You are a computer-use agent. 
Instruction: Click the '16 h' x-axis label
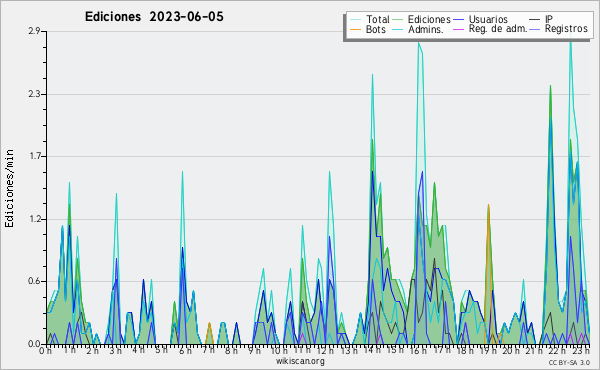tap(419, 351)
